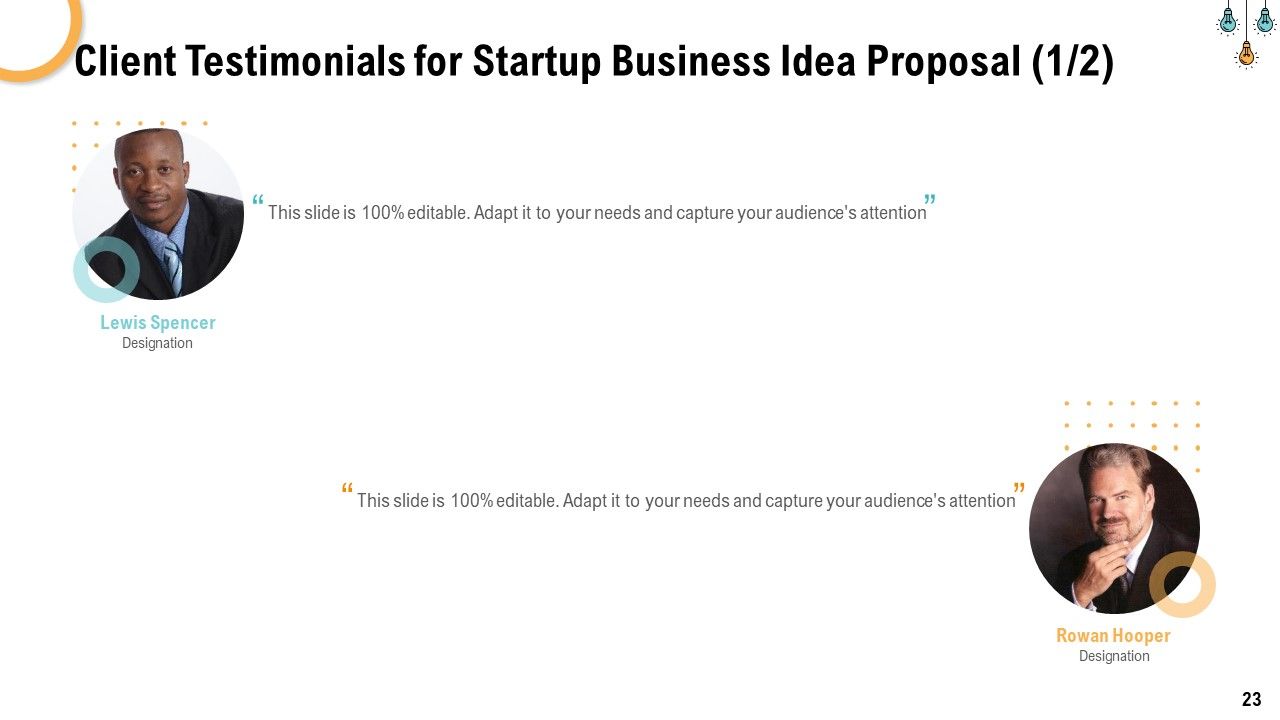This screenshot has height=720, width=1280.
Task: Click the teal ring on Lewis Spencer's photo
Action: point(106,269)
